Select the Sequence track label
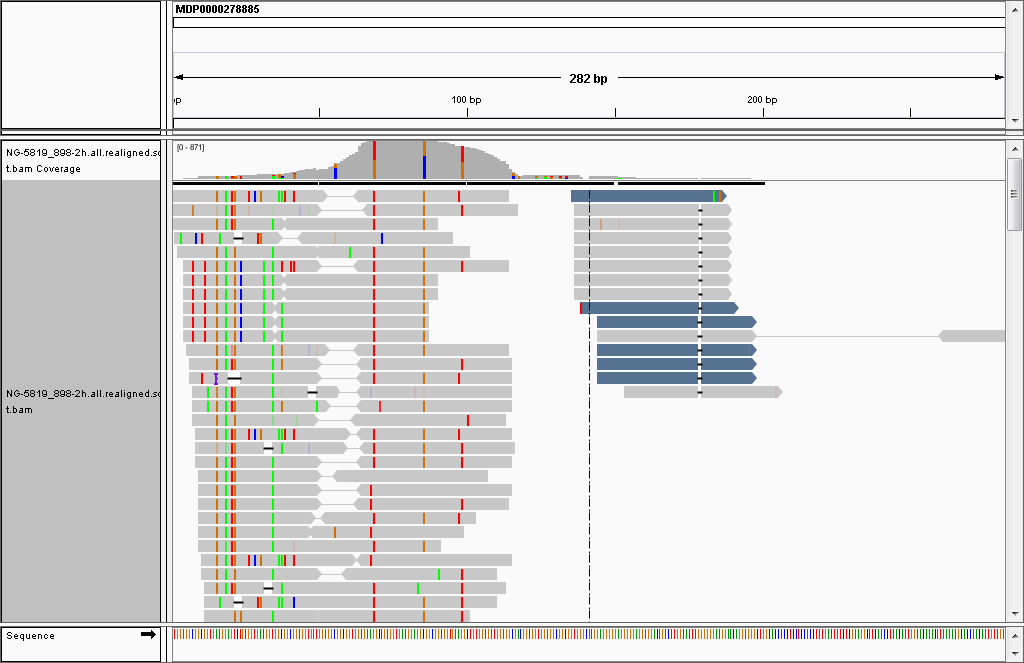1024x663 pixels. 31,636
